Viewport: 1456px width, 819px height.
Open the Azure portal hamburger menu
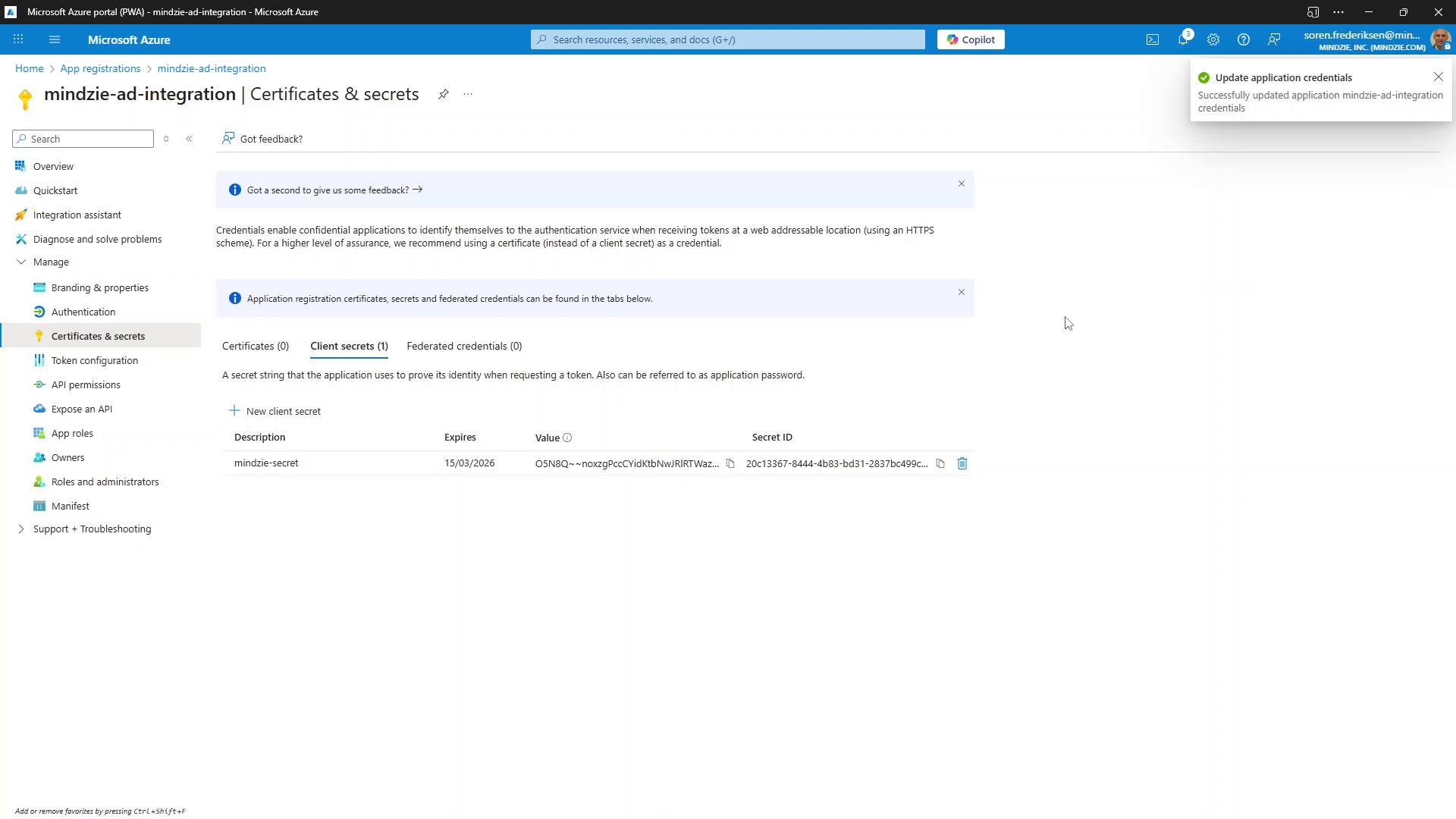pos(55,39)
